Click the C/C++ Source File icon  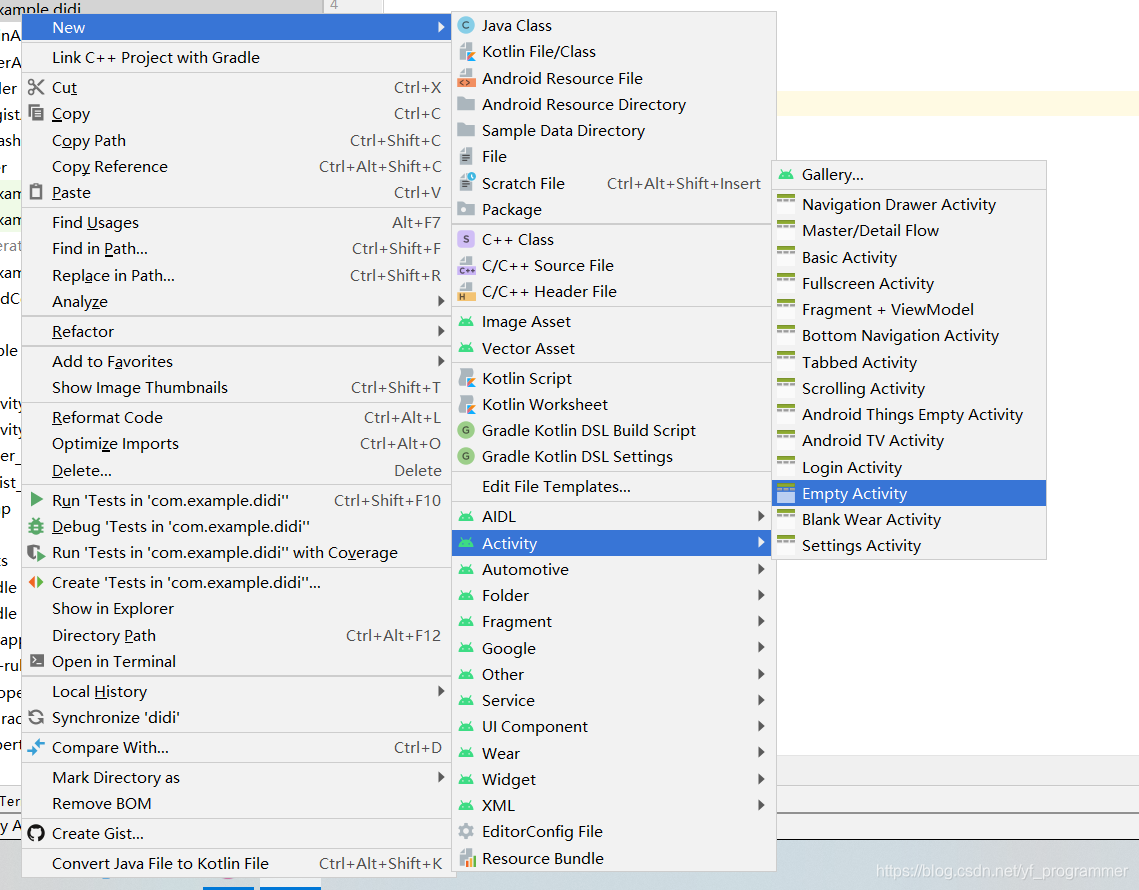tap(466, 266)
